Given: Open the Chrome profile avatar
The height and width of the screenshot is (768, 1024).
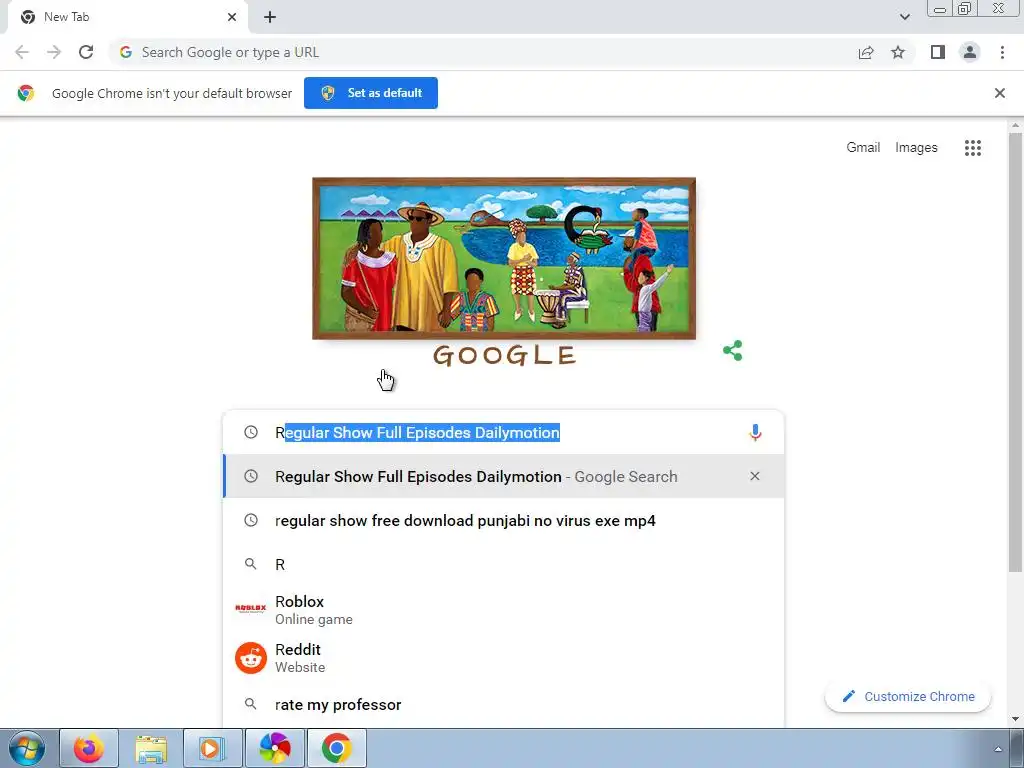Looking at the screenshot, I should click(970, 52).
